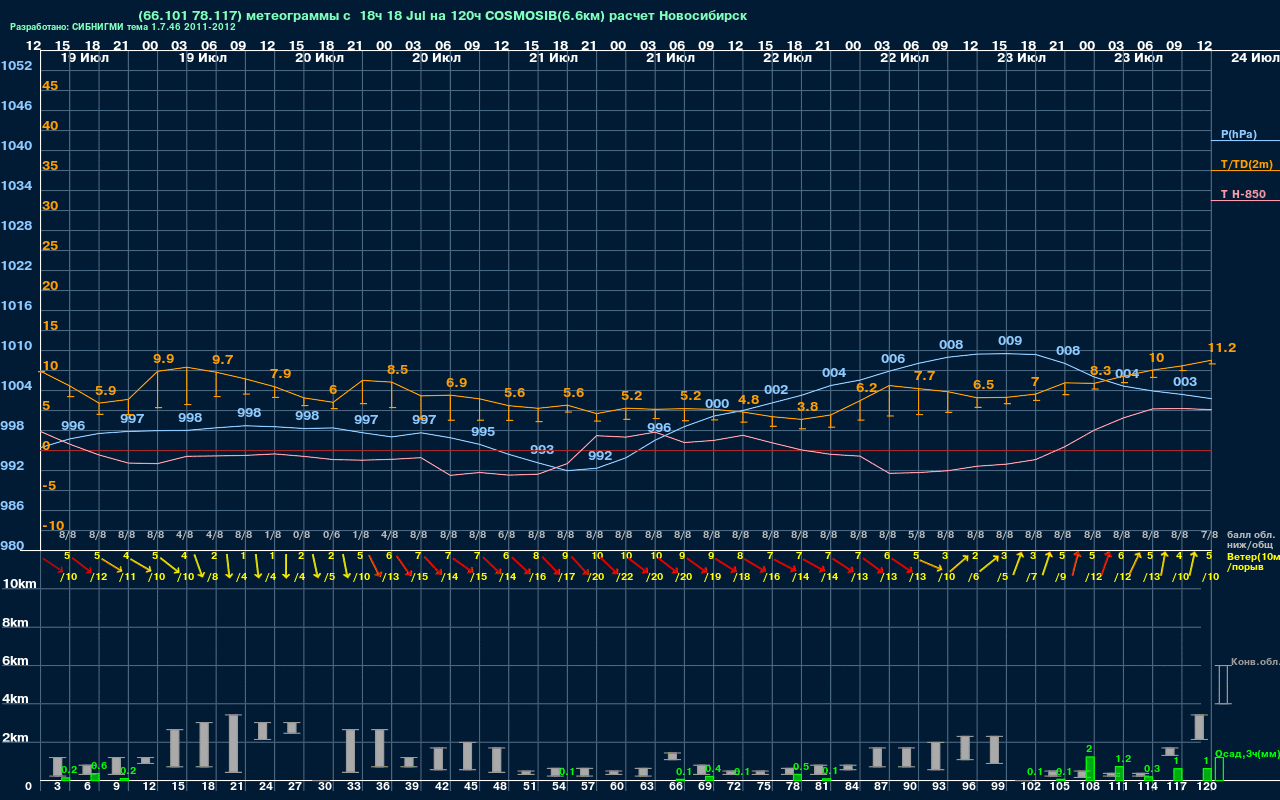Screen dimensions: 1280x800
Task: Click the 1046 pressure axis label
Action: (x=16, y=106)
